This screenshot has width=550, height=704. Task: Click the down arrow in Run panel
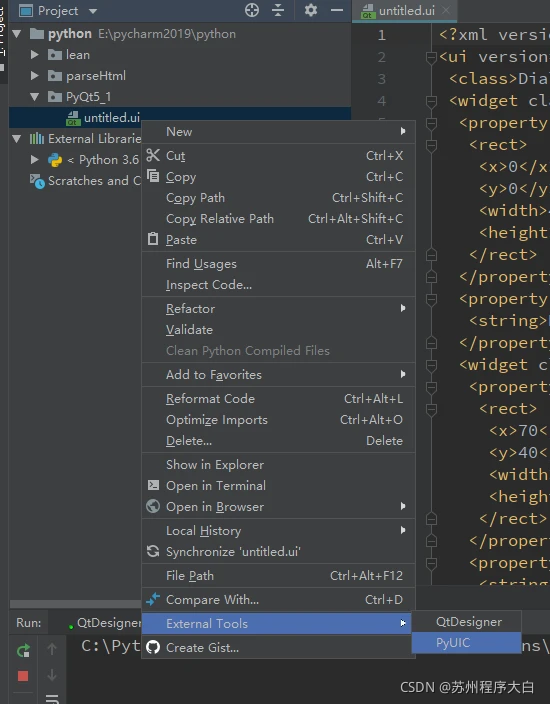52,675
